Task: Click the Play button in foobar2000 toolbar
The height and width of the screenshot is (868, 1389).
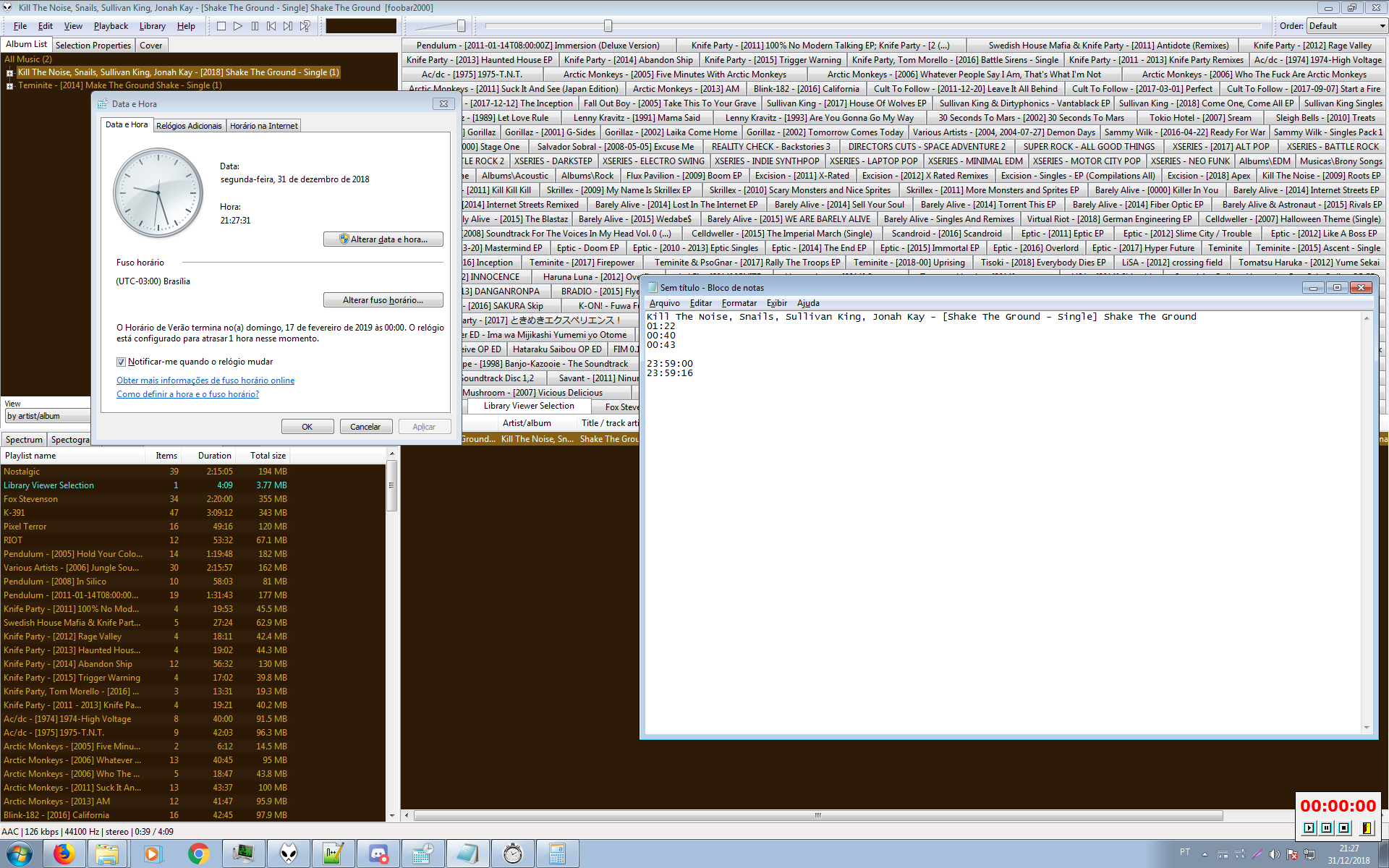Action: (238, 26)
